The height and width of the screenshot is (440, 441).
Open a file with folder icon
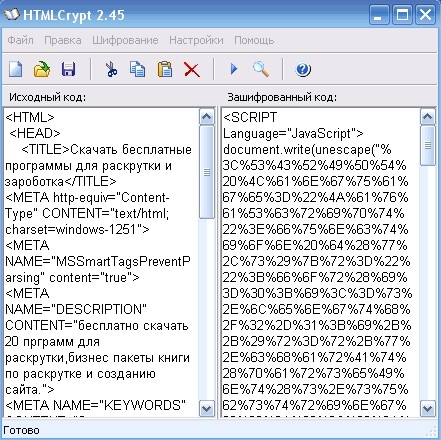pyautogui.click(x=42, y=69)
